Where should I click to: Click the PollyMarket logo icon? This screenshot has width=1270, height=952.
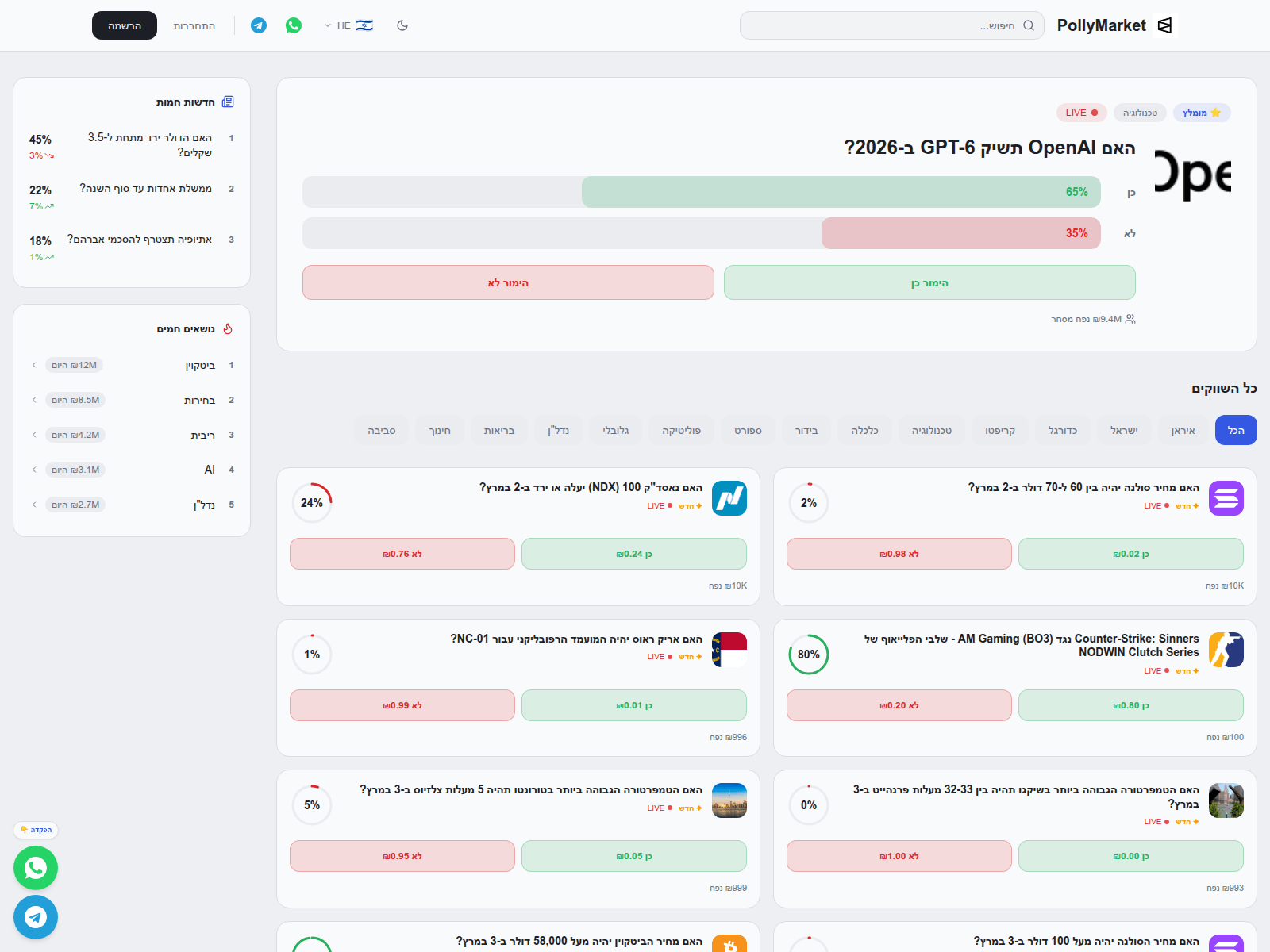point(1164,25)
